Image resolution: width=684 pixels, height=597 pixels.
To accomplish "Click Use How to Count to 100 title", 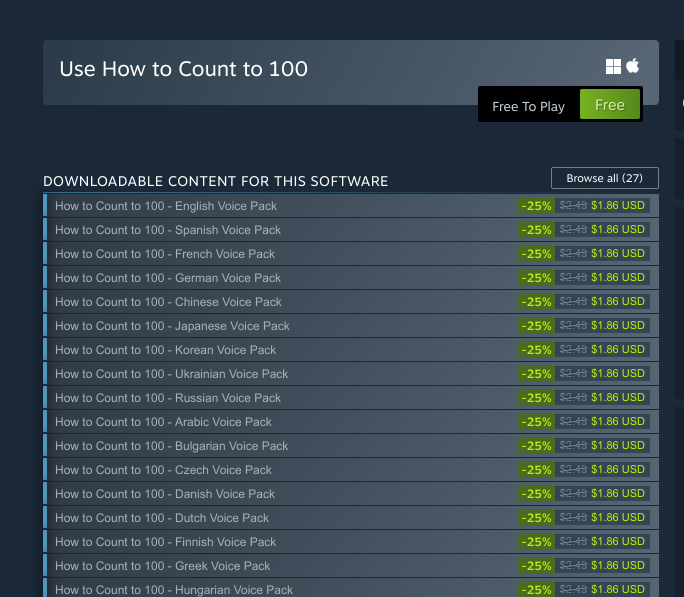I will coord(184,69).
